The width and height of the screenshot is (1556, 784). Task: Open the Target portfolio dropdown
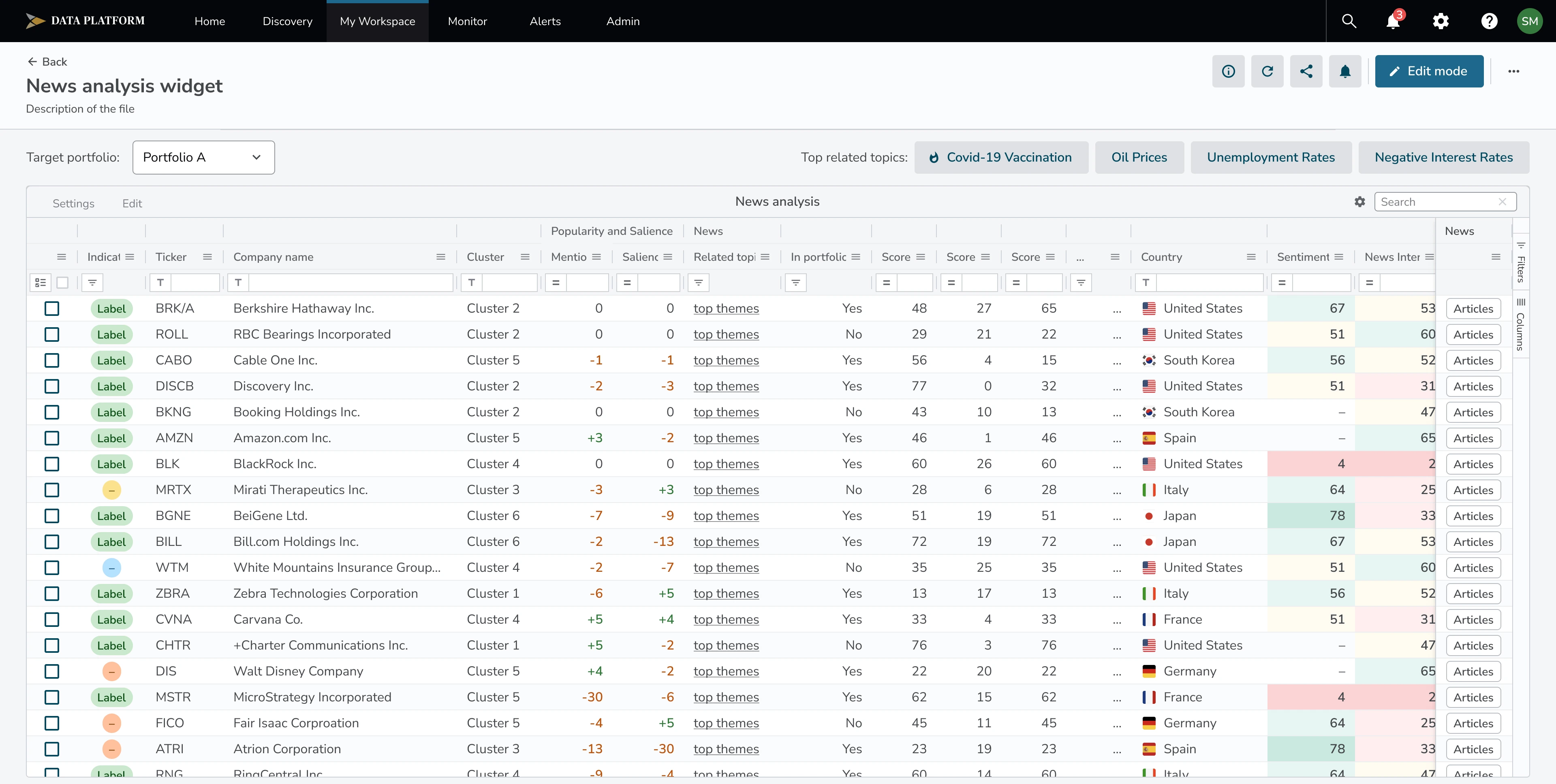(x=203, y=158)
